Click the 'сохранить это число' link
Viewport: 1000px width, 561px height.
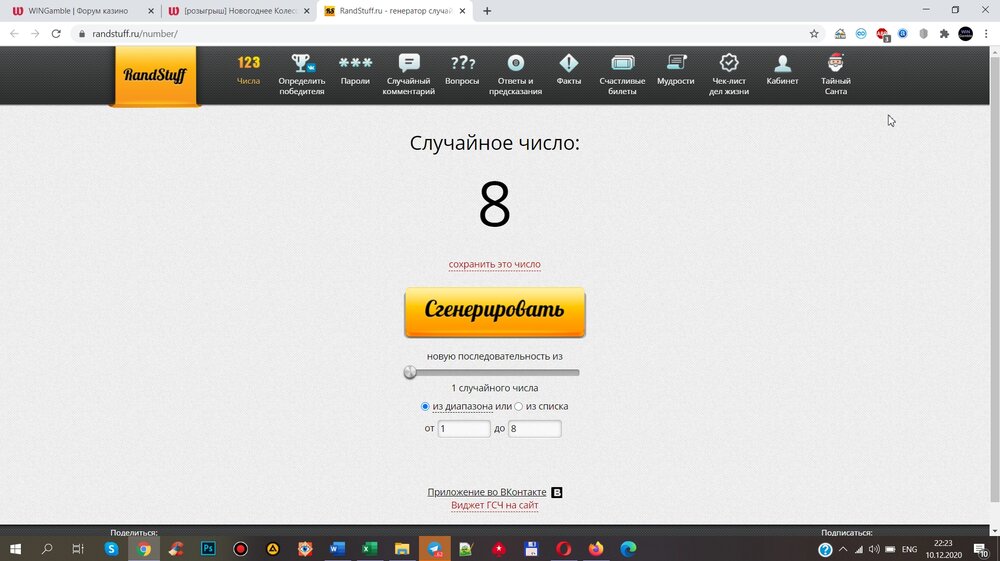click(494, 265)
